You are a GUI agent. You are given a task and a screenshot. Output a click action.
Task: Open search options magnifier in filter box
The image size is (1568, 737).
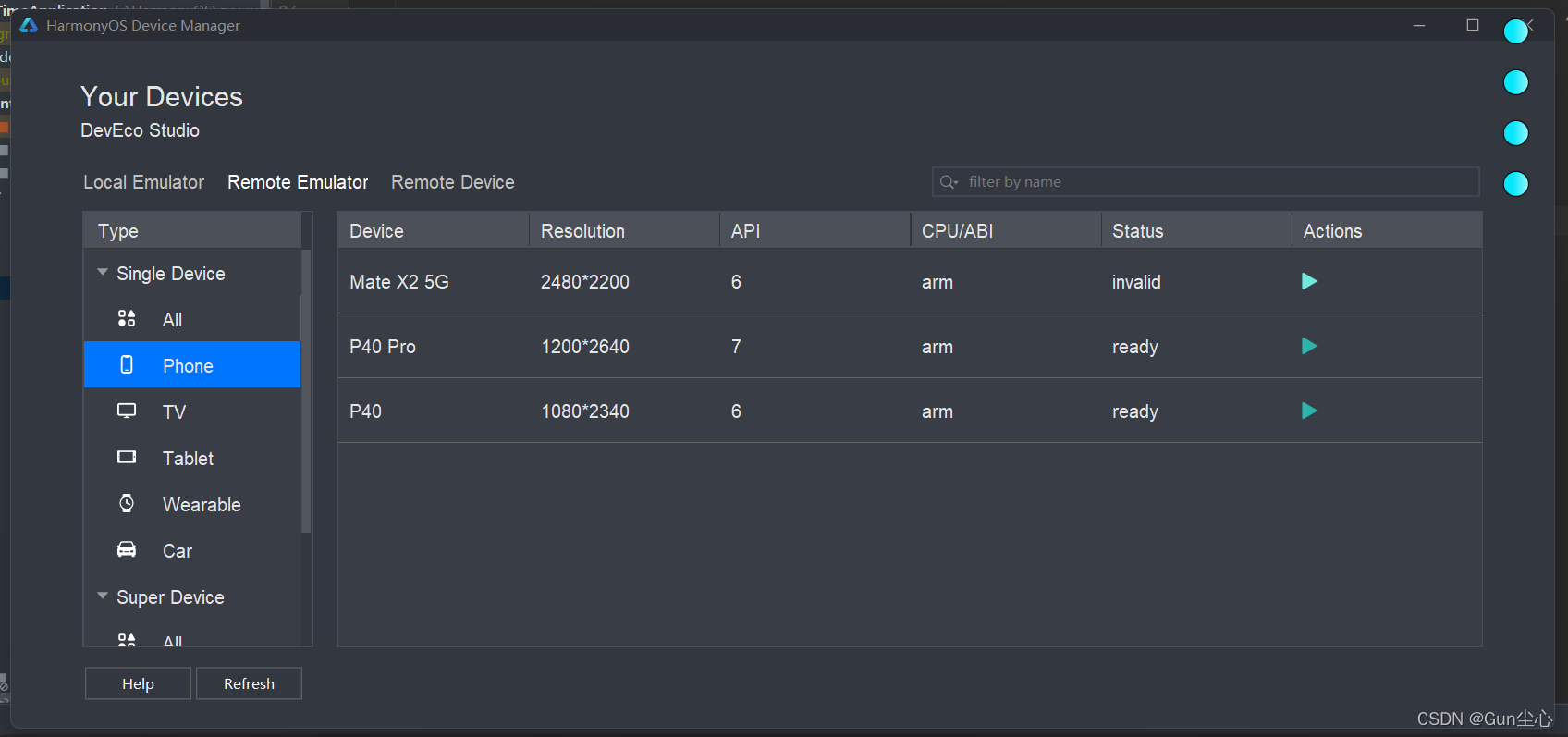[949, 182]
